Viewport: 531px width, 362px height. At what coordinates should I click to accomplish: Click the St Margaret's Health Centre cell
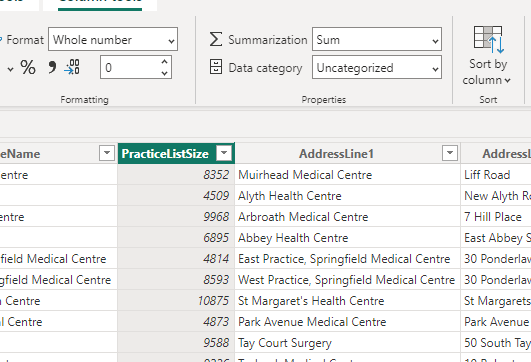pos(347,301)
